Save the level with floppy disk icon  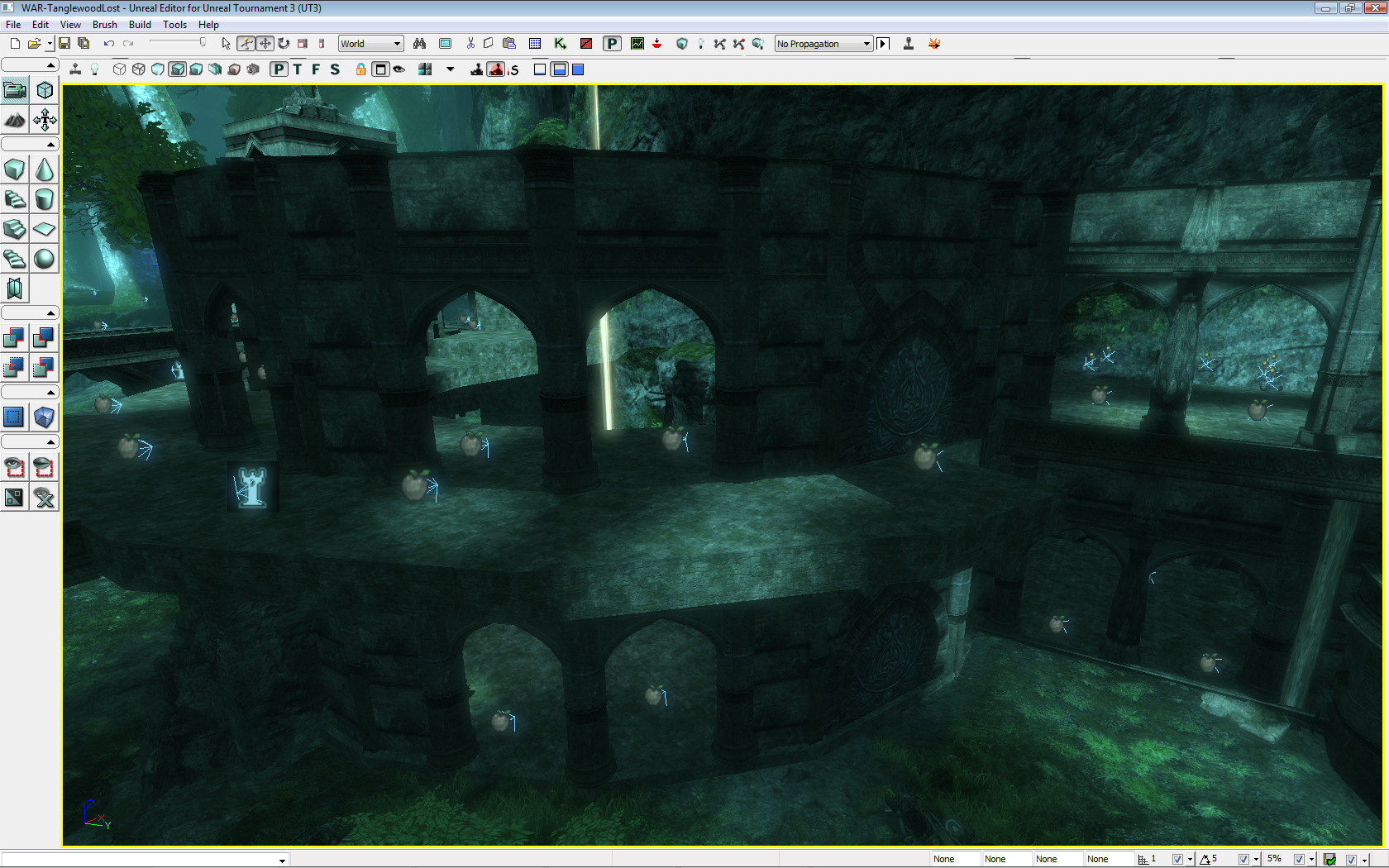pos(64,44)
